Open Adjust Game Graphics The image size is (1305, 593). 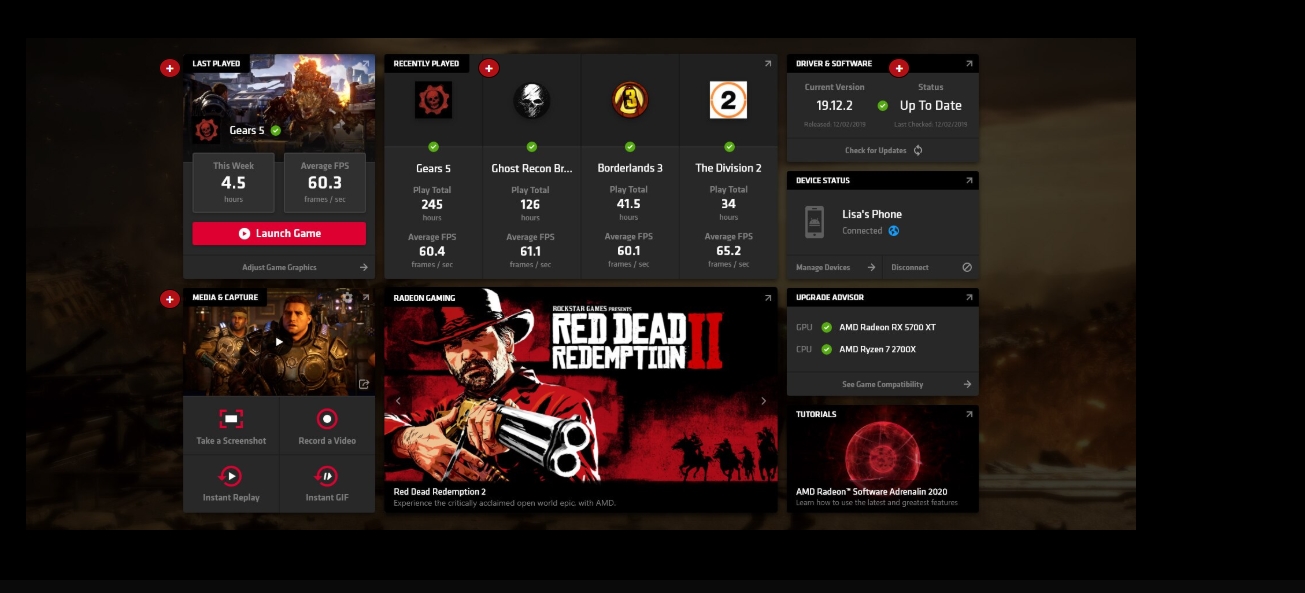(x=279, y=267)
